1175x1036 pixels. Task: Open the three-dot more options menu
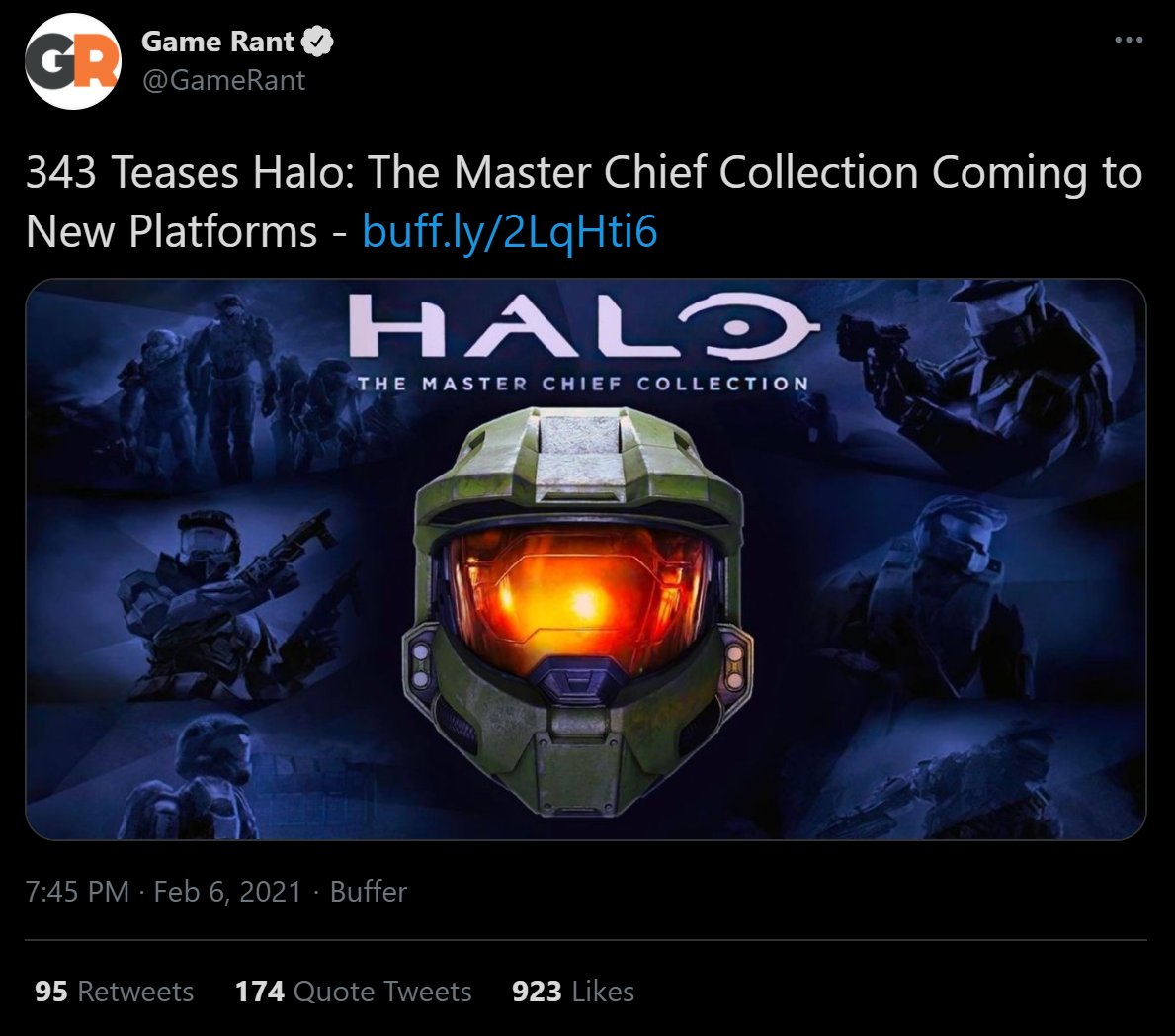click(x=1129, y=39)
